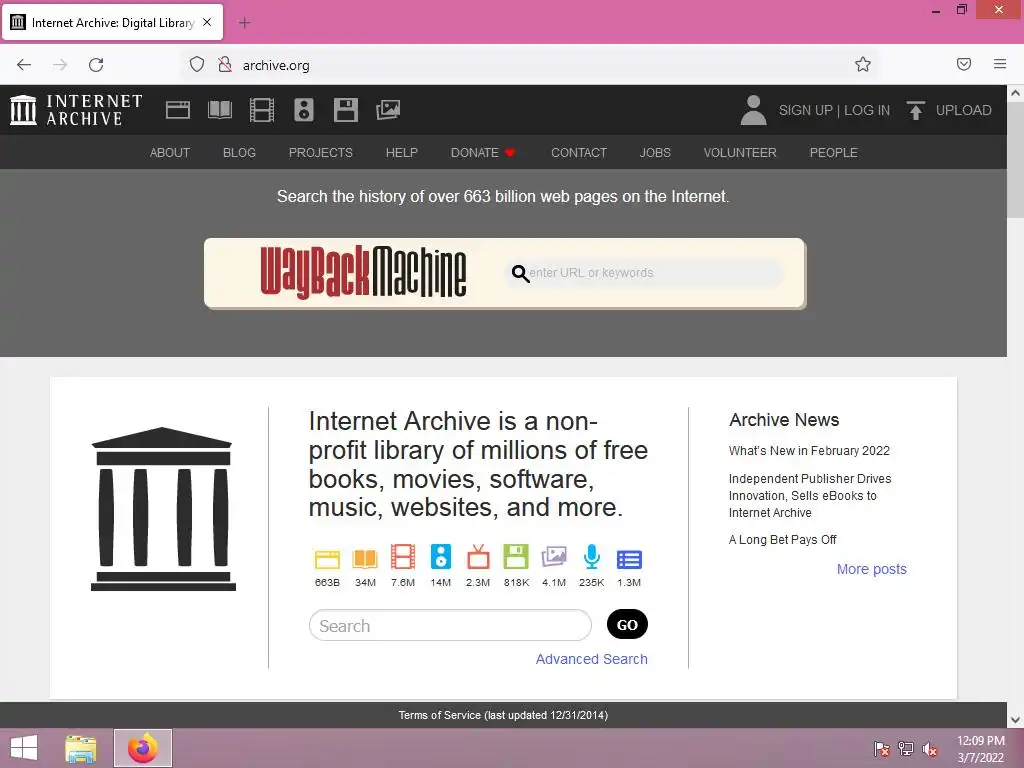Click the site security padlock icon
This screenshot has width=1024, height=768.
225,64
